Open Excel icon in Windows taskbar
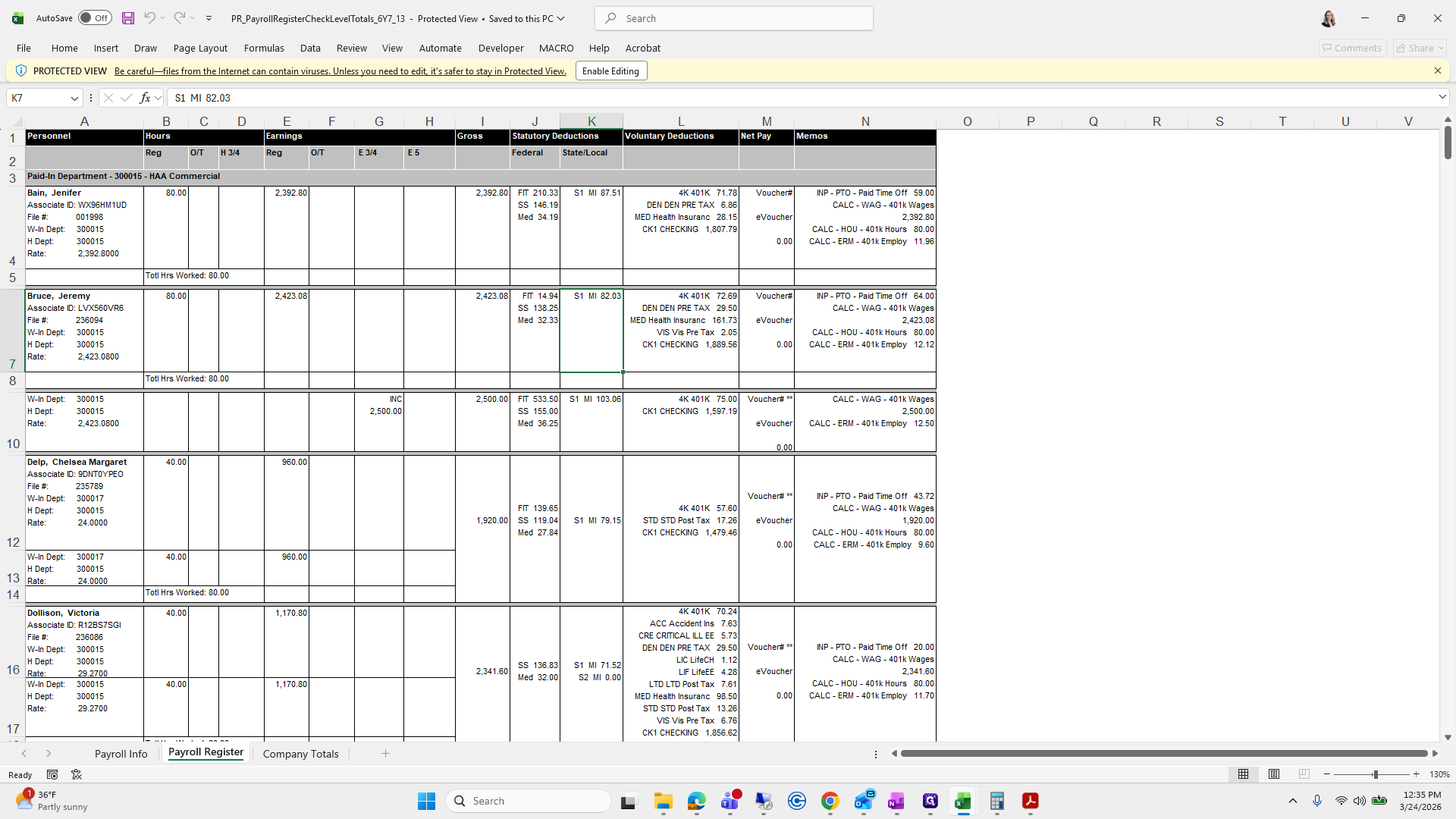 [963, 801]
